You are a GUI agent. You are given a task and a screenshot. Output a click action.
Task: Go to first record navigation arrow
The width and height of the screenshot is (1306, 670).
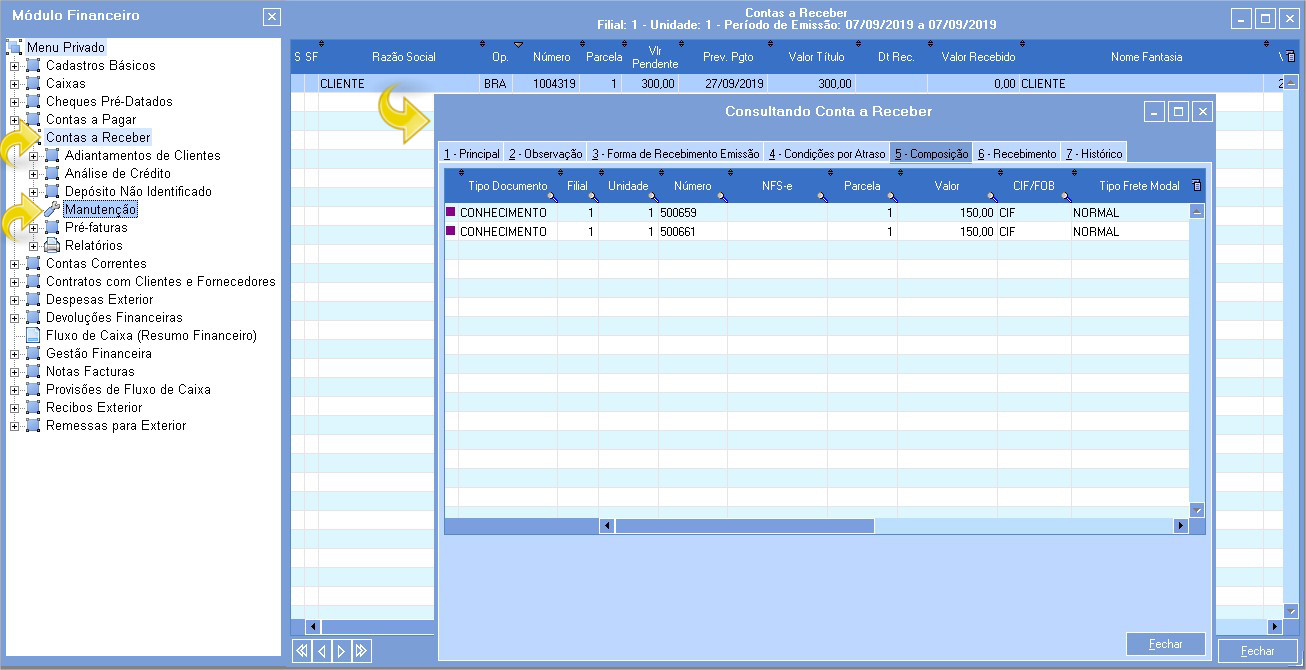pos(301,651)
